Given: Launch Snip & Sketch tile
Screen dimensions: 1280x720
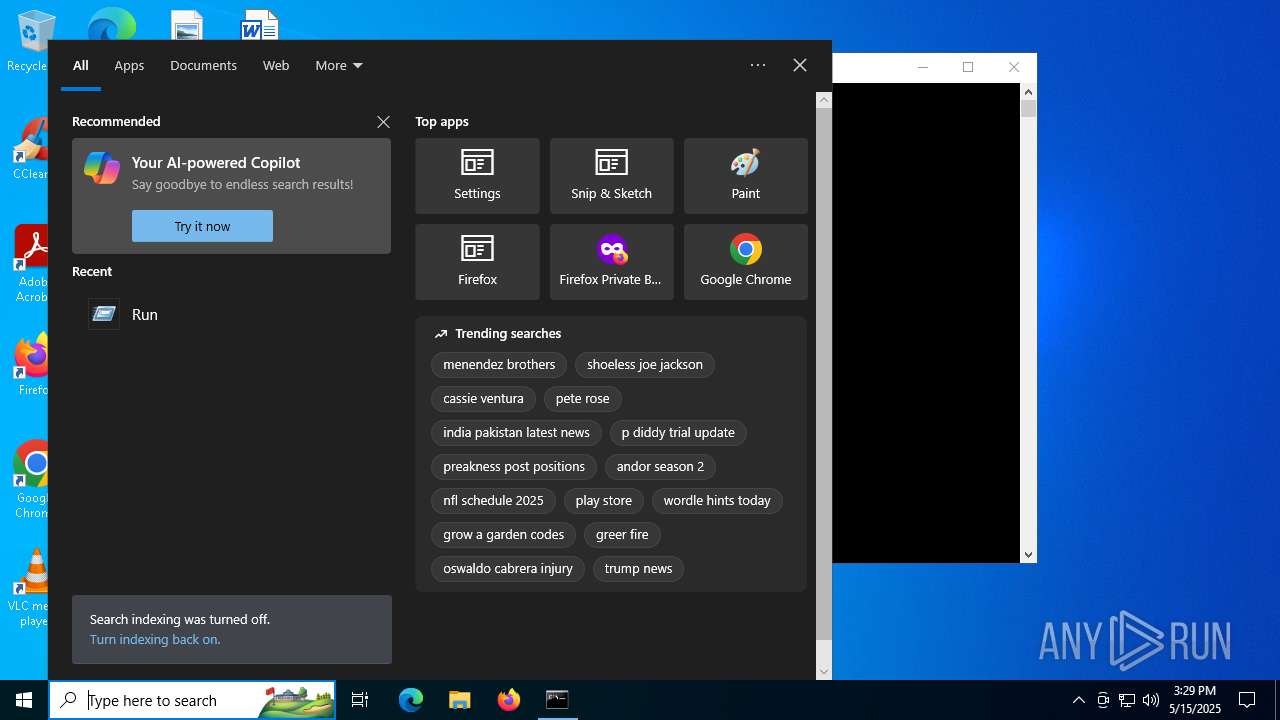Looking at the screenshot, I should point(611,176).
